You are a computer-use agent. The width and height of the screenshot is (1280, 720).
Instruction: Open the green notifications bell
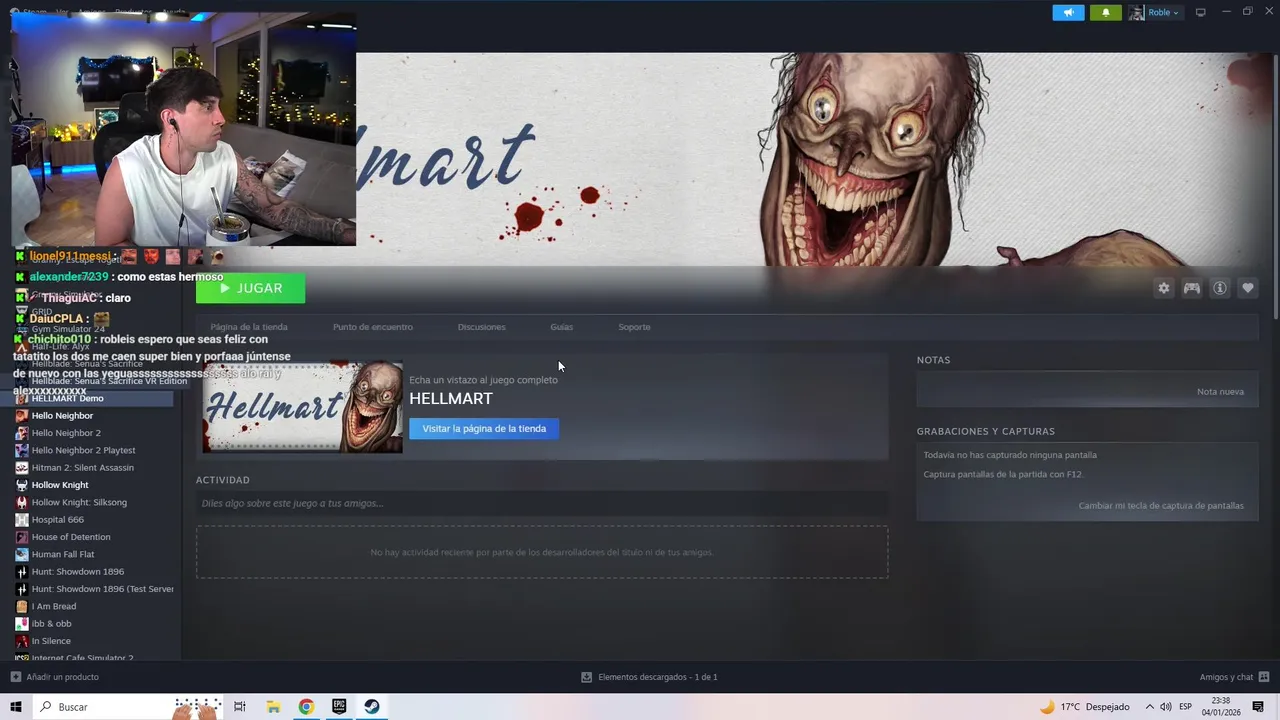(1105, 12)
